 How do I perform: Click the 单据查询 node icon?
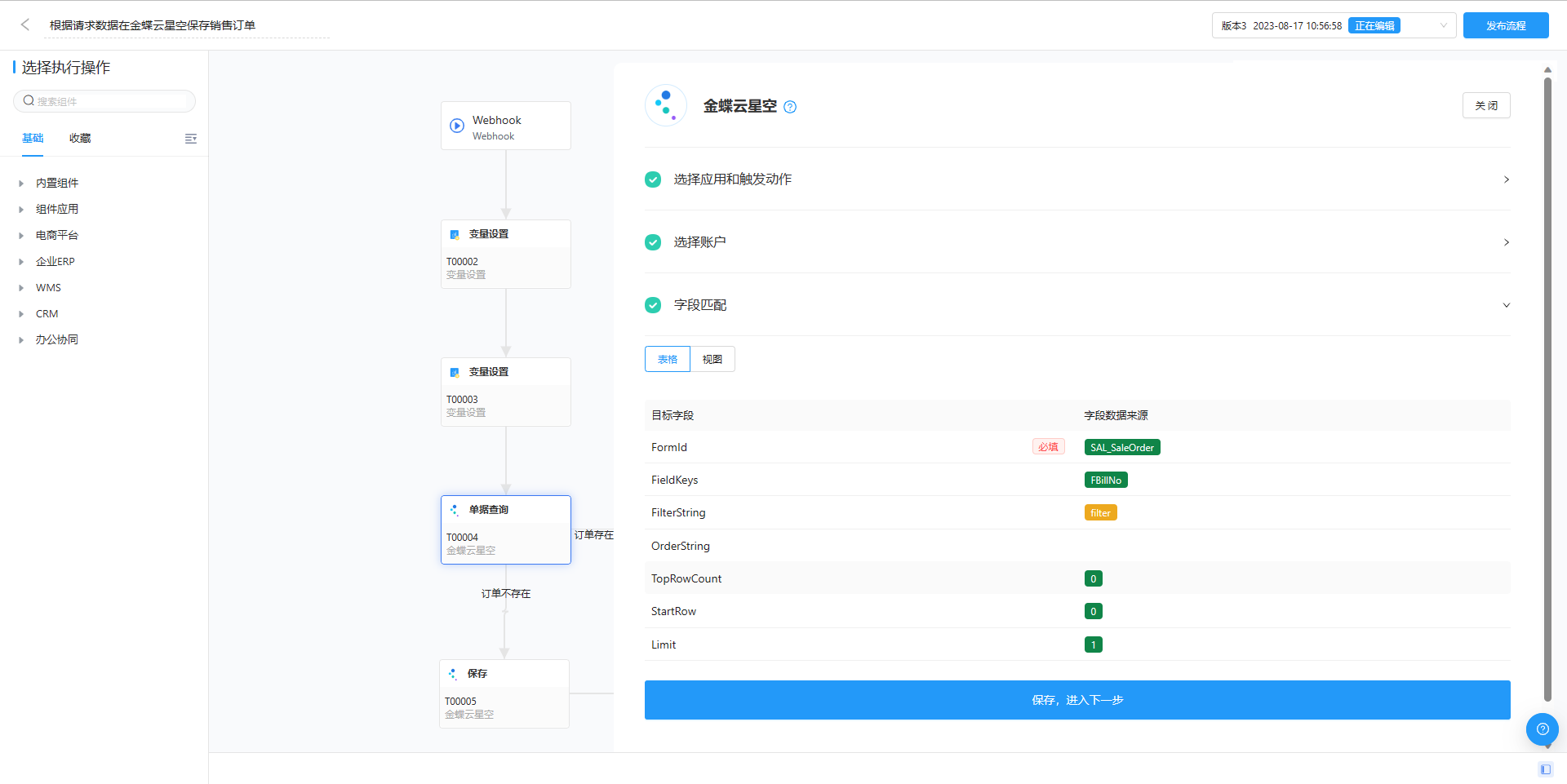455,510
